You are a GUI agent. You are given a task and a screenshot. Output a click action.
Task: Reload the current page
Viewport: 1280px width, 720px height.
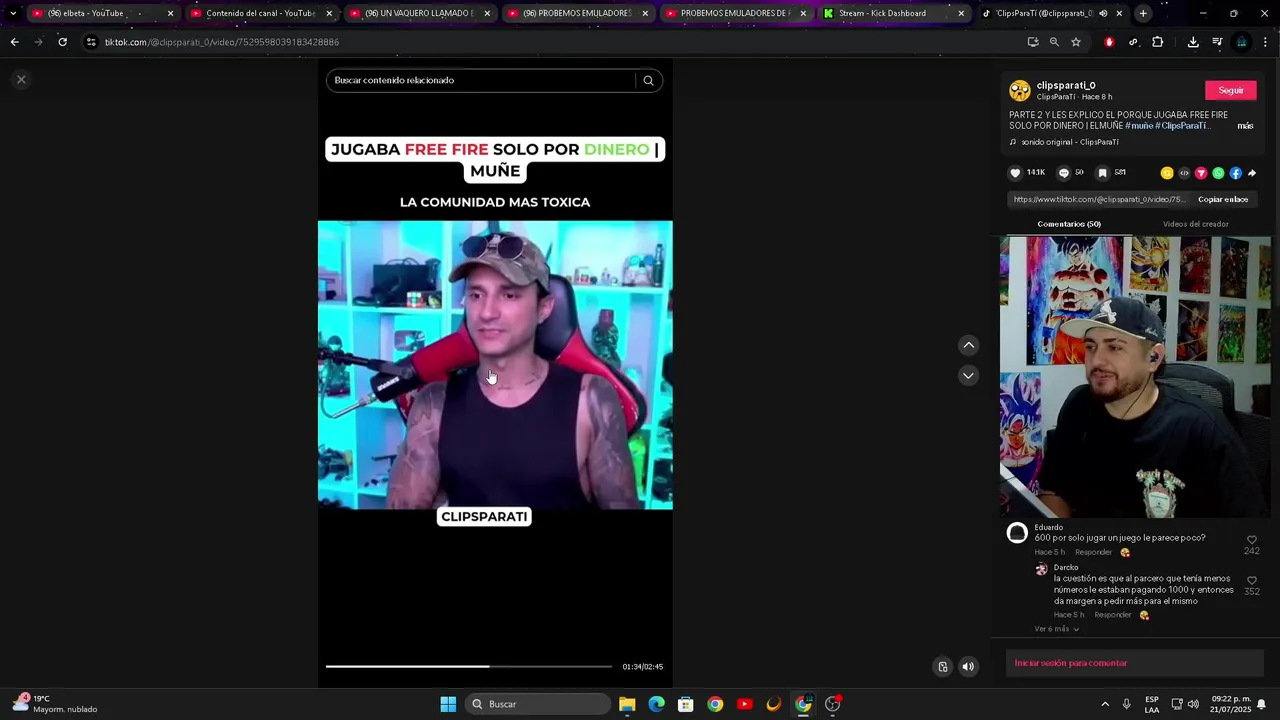[62, 42]
